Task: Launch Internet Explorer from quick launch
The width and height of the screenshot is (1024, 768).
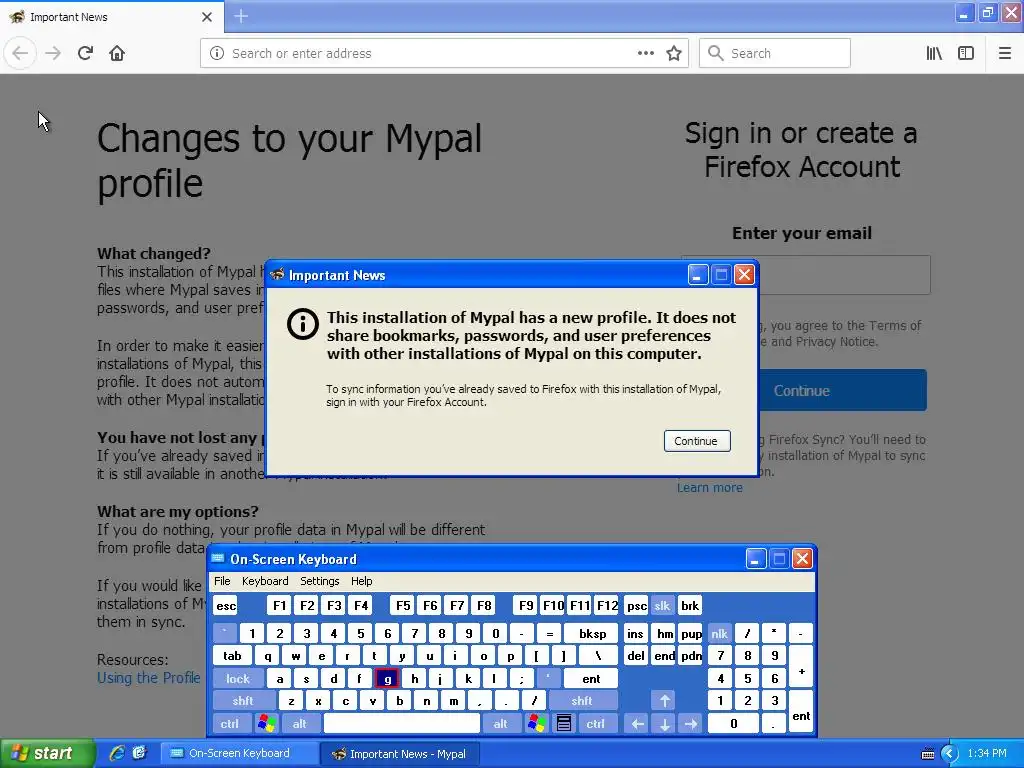Action: [117, 753]
